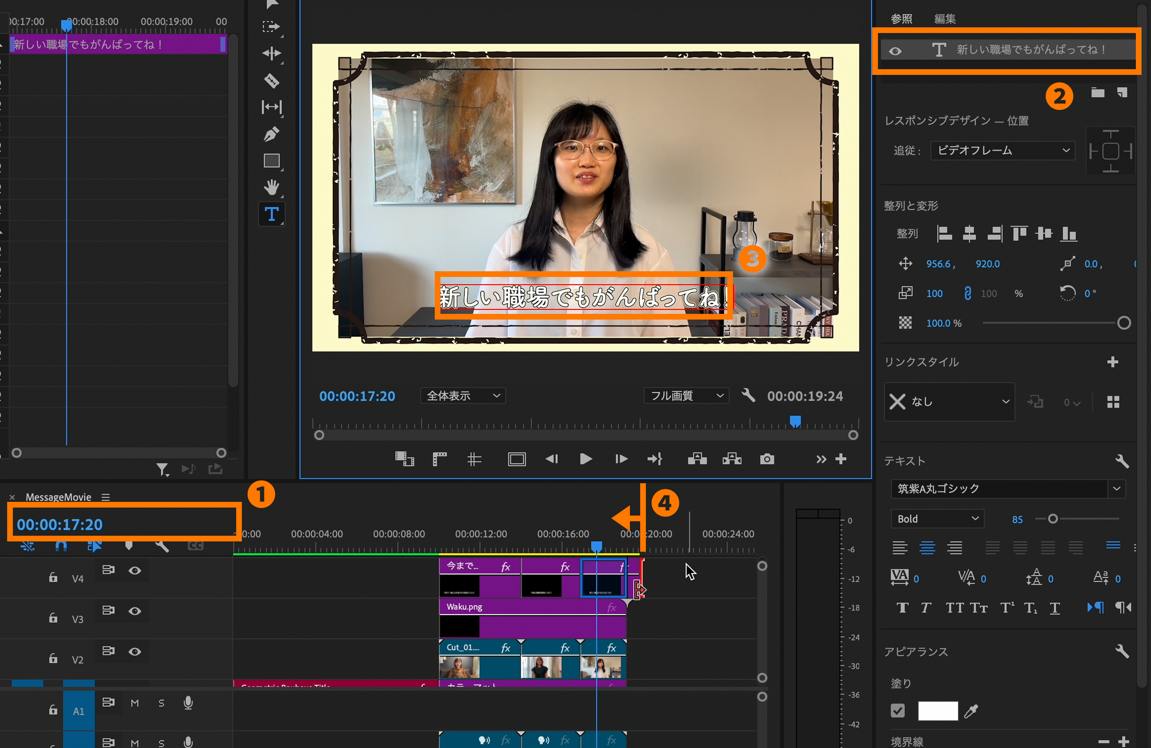Toggle the fill color checkbox
The height and width of the screenshot is (748, 1151).
pos(898,711)
